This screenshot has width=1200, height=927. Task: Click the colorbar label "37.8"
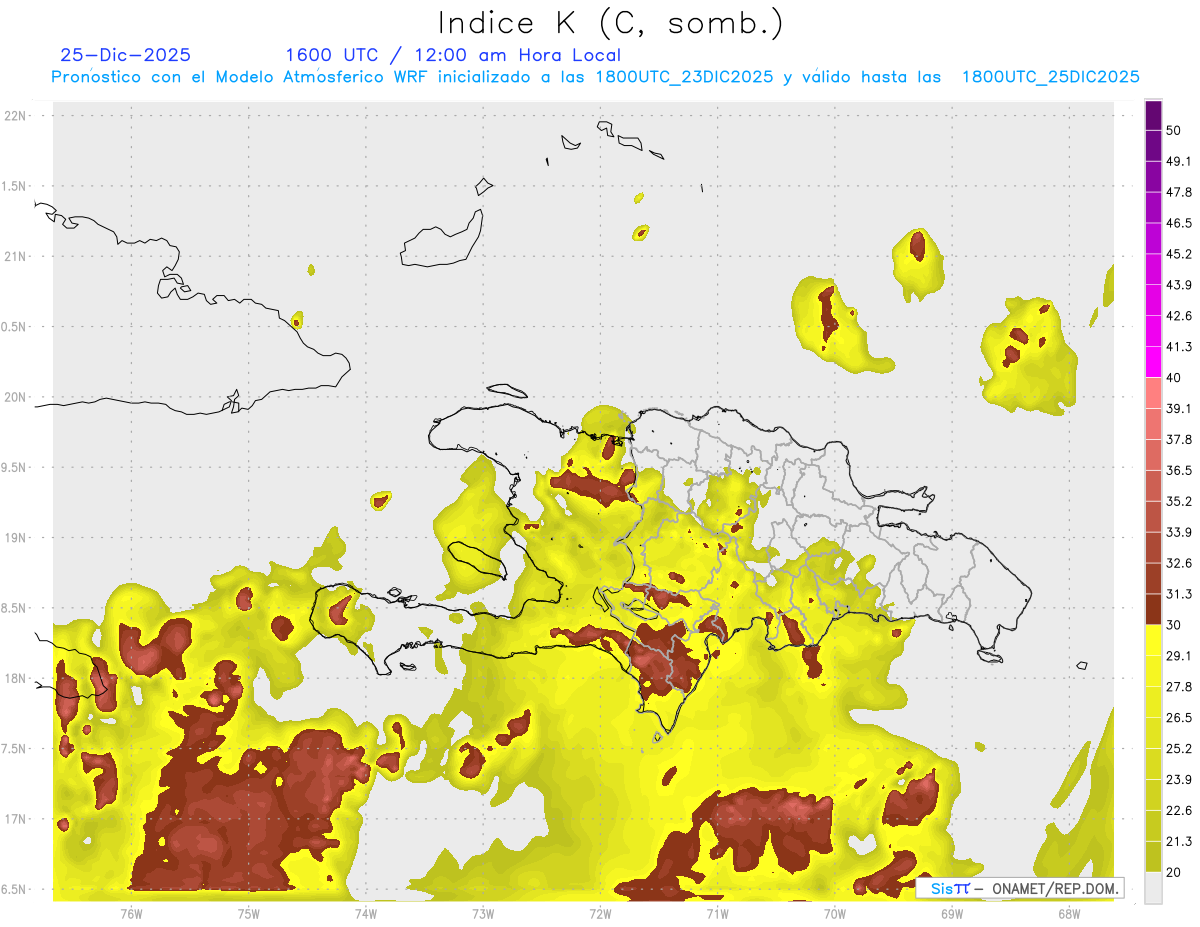(1180, 440)
